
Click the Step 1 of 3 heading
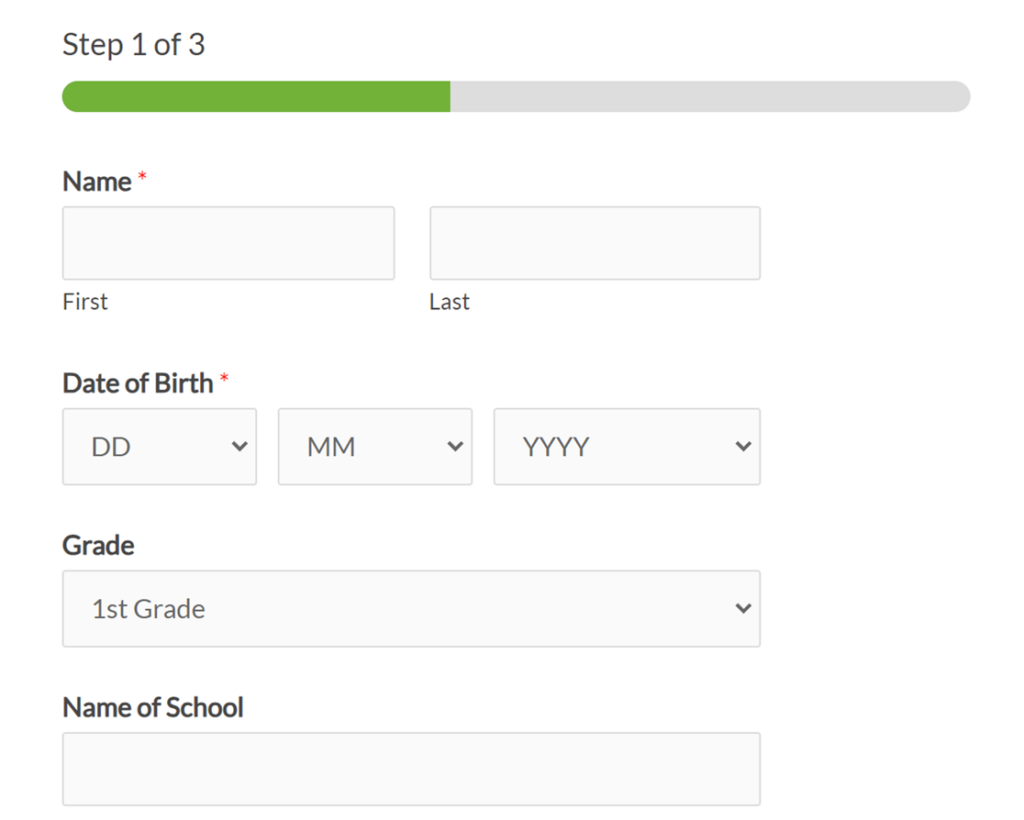pos(135,44)
